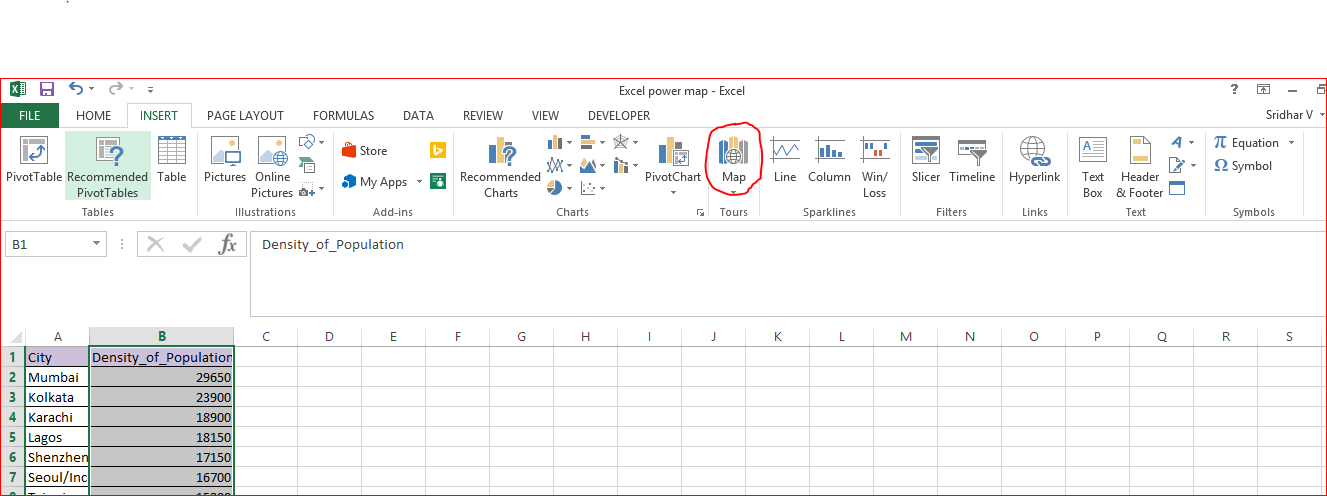Screen dimensions: 1327x496
Task: Insert an Equation
Action: point(1247,143)
